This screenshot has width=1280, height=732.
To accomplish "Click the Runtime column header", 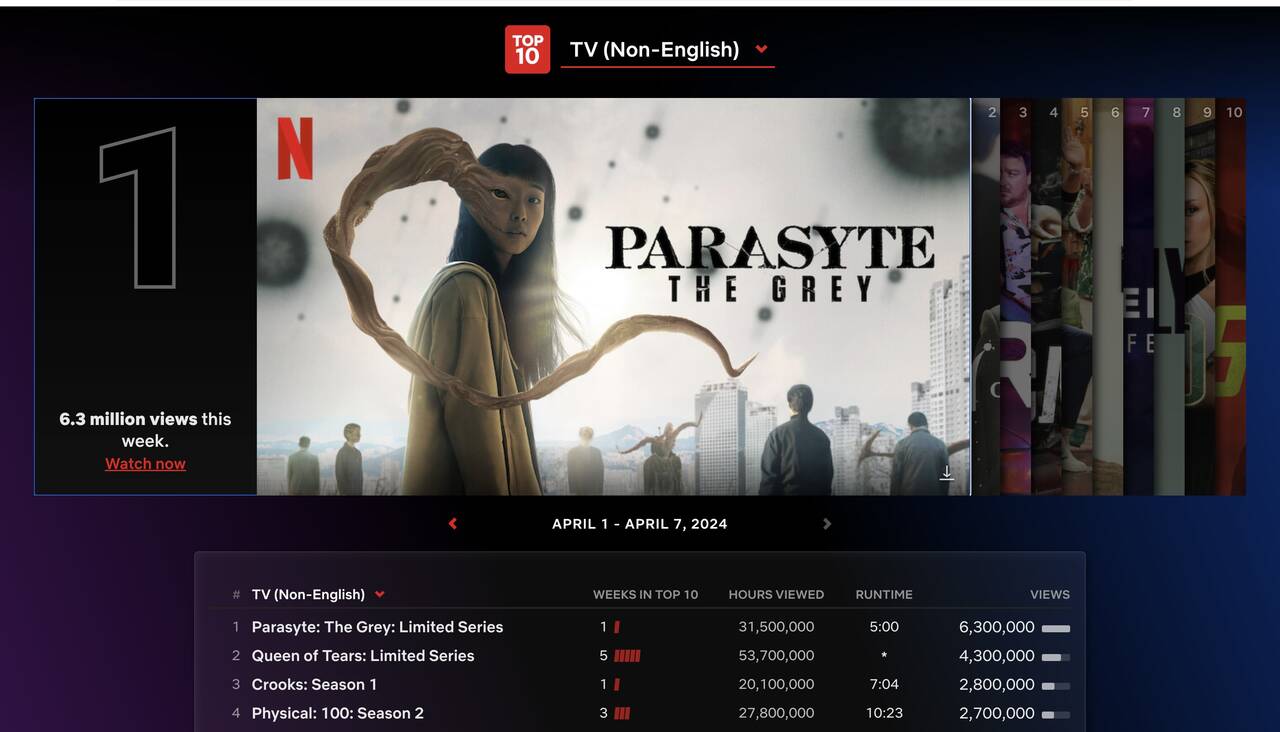I will 884,594.
